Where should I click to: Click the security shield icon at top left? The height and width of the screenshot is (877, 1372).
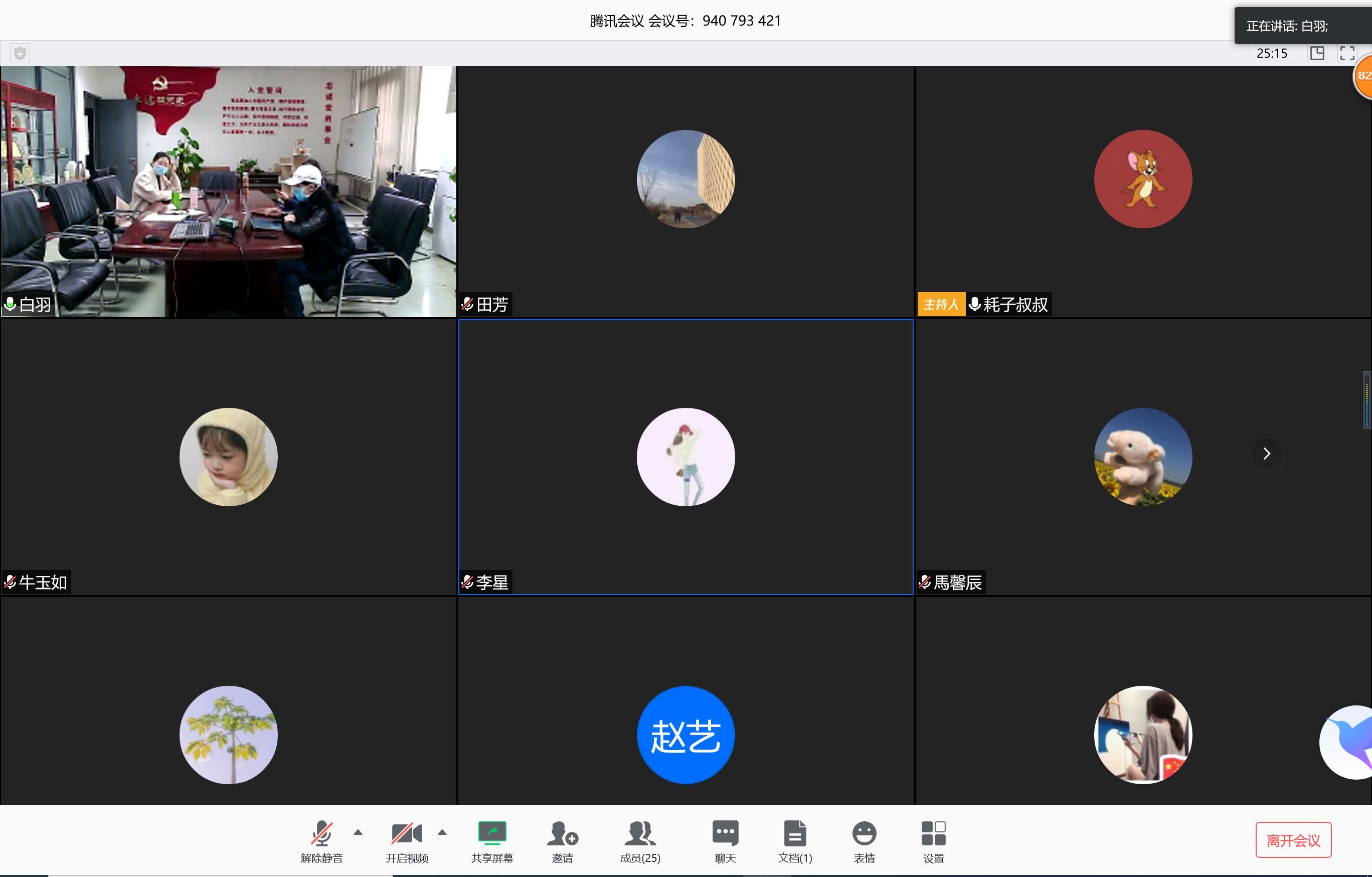pos(20,54)
